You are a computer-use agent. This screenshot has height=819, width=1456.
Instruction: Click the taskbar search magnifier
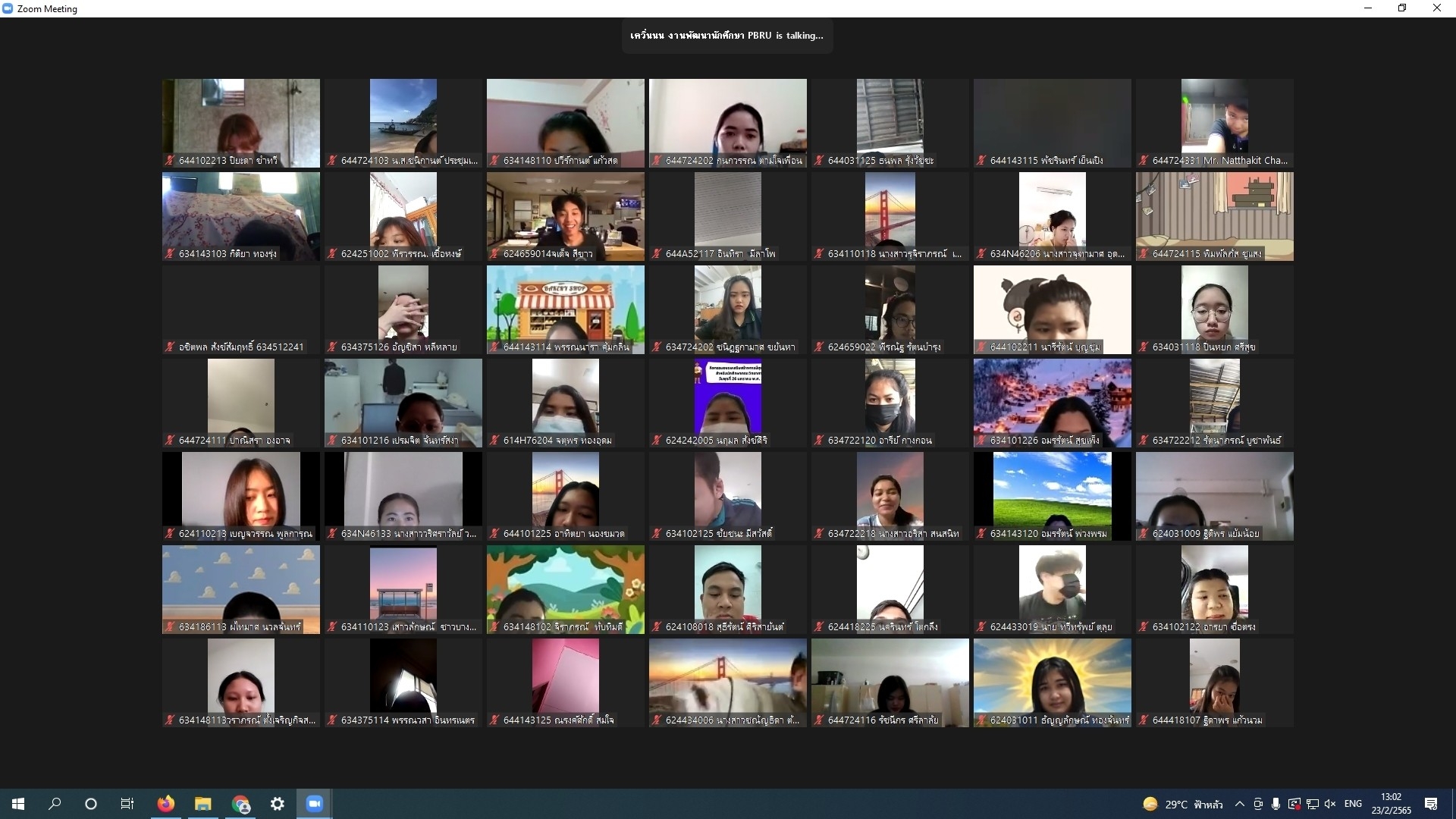coord(55,804)
